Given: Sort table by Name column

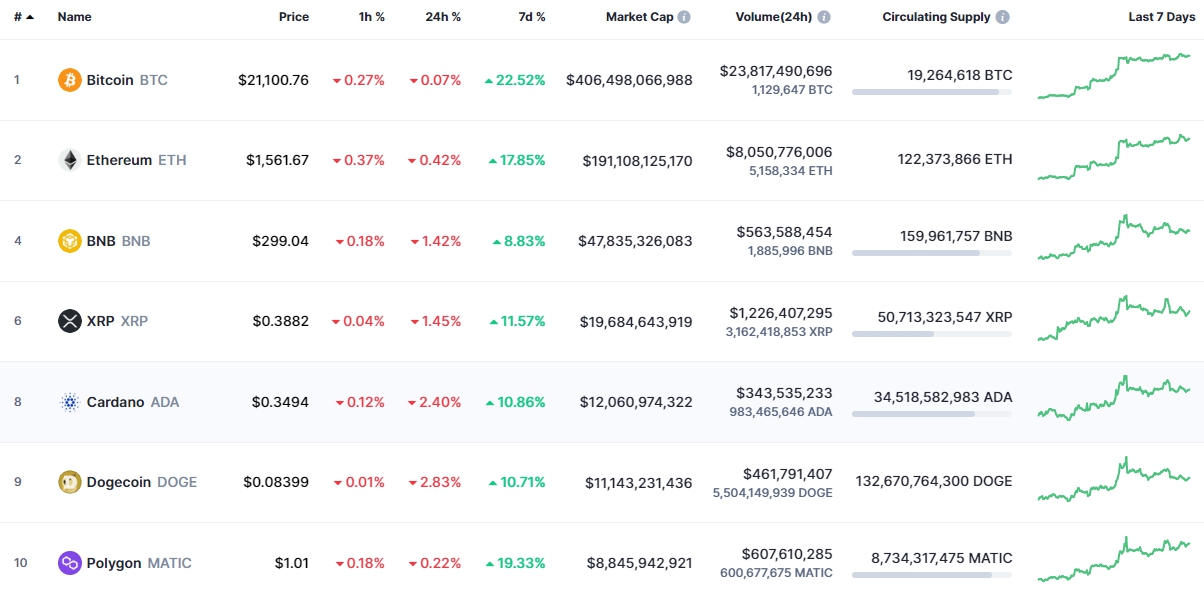Looking at the screenshot, I should pyautogui.click(x=75, y=17).
